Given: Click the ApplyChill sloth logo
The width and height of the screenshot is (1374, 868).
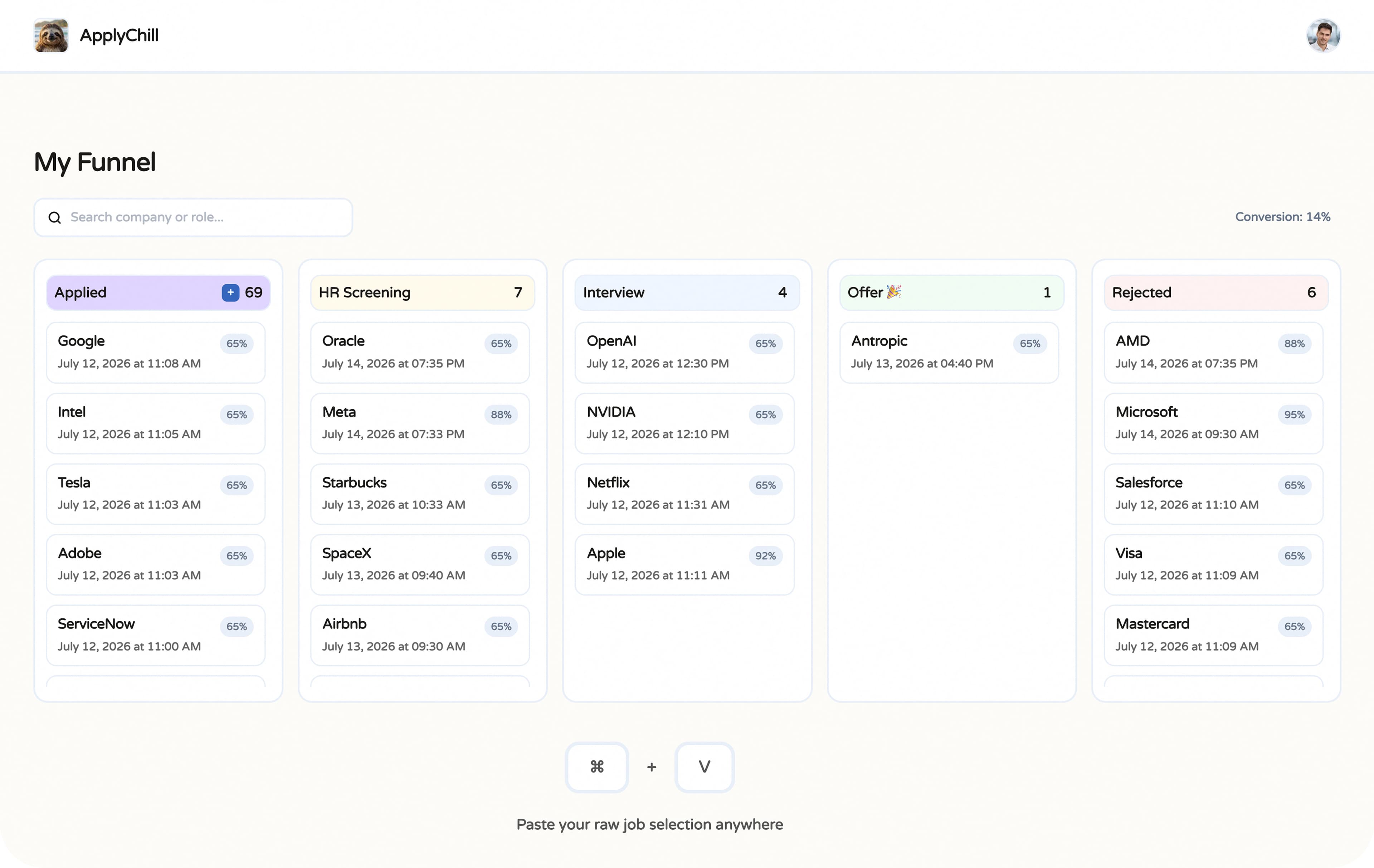Looking at the screenshot, I should tap(51, 35).
